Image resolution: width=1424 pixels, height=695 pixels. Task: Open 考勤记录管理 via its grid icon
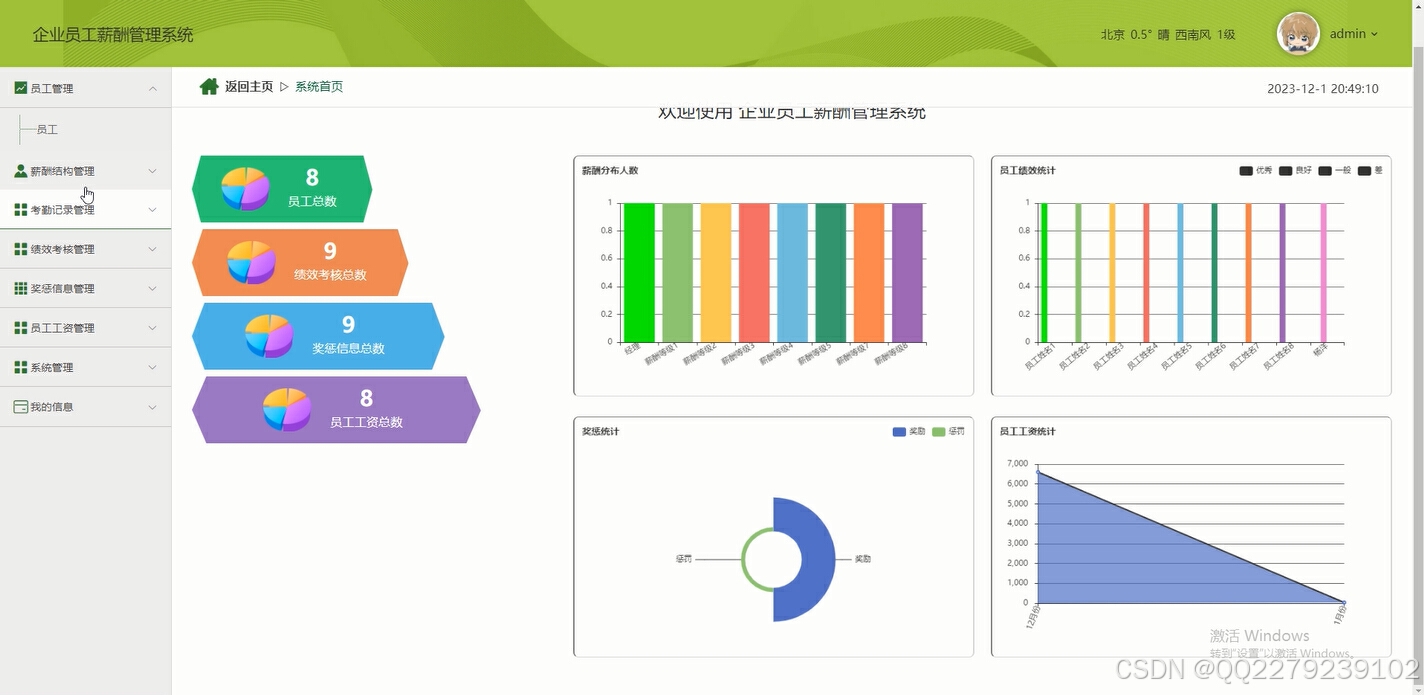(x=19, y=209)
